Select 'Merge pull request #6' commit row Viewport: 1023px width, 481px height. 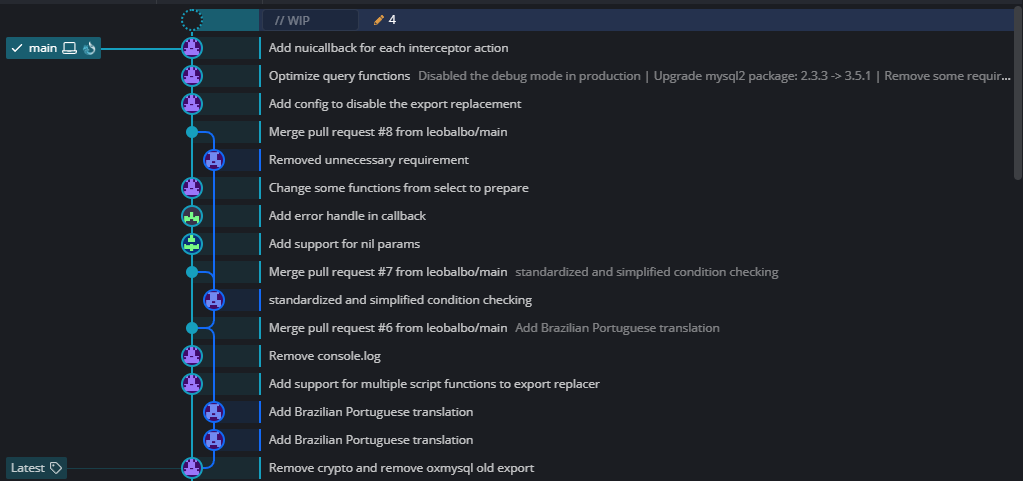pos(388,327)
